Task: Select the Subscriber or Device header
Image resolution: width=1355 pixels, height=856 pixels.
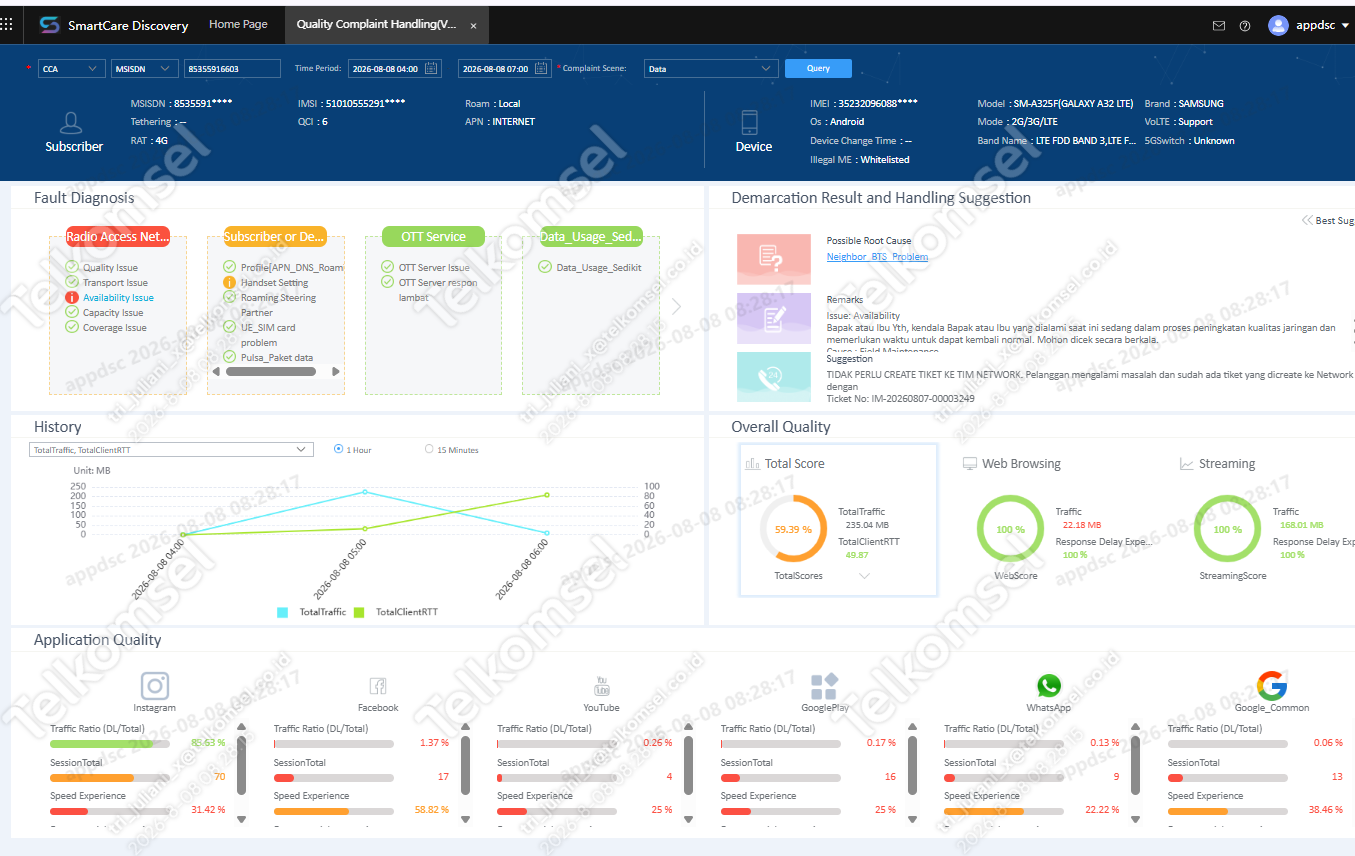Action: [x=275, y=237]
